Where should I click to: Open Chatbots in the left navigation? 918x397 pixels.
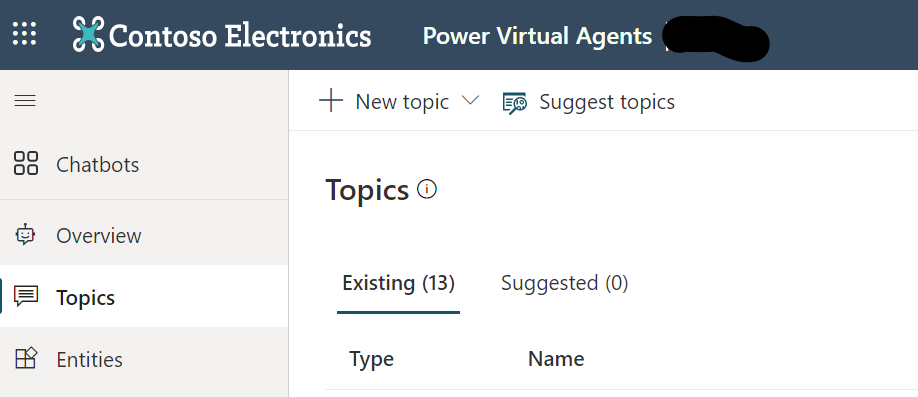pos(144,165)
